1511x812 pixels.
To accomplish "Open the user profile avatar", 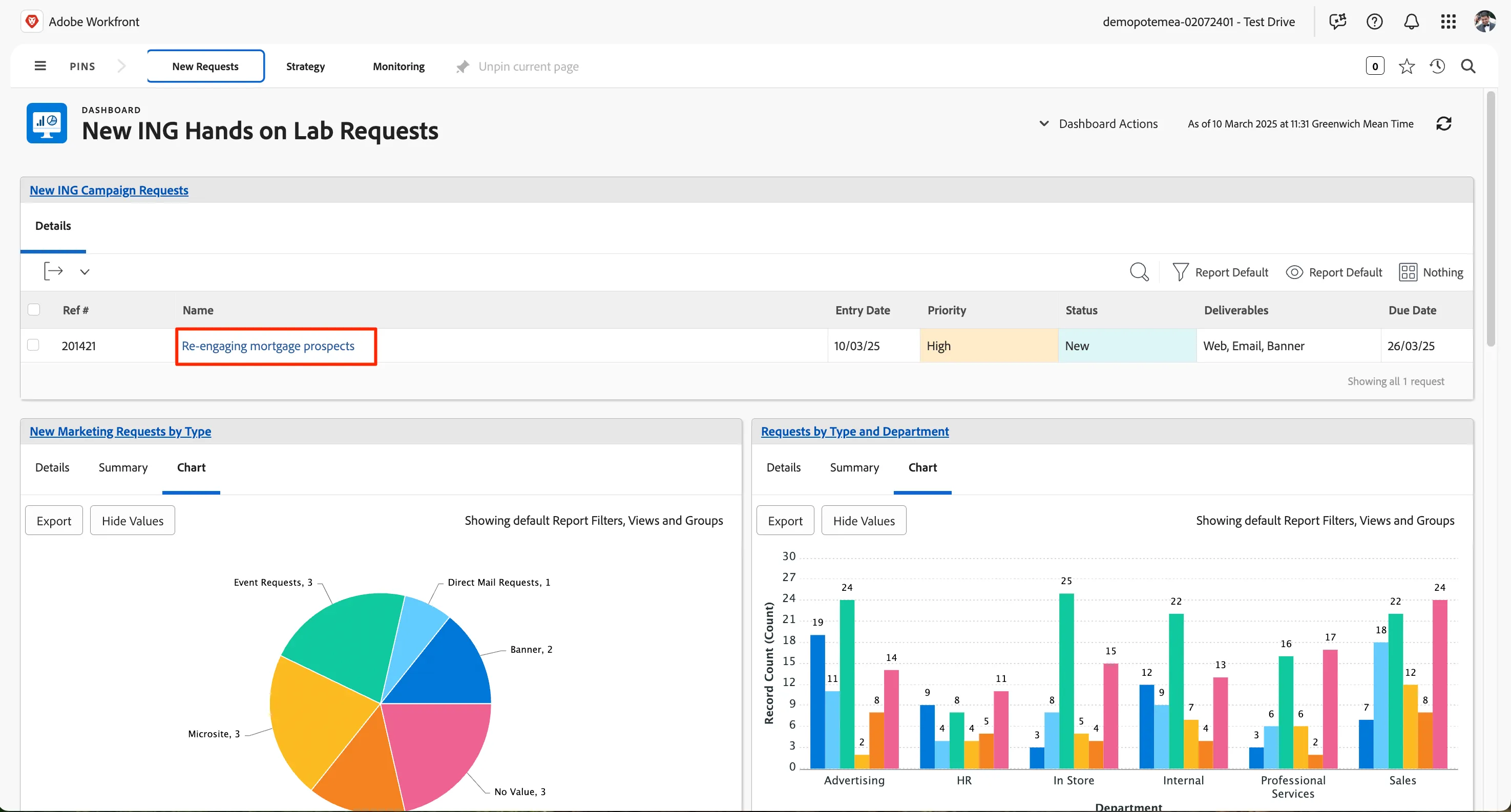I will click(x=1485, y=21).
